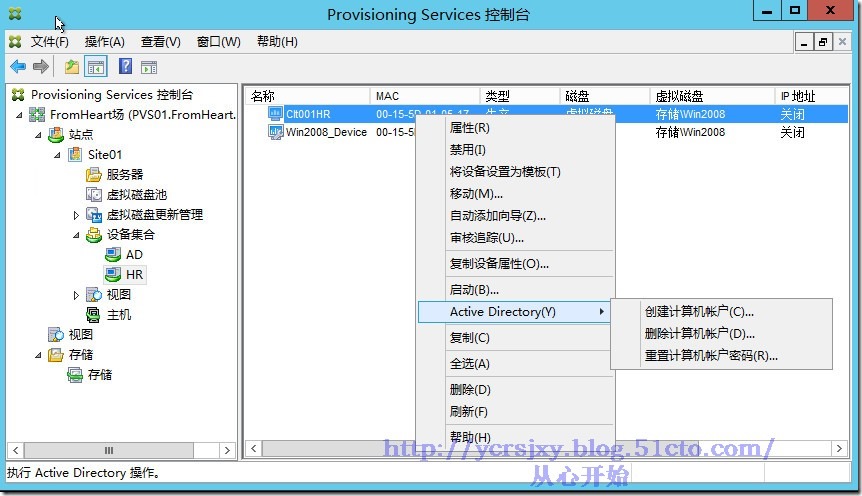
Task: Click device list scrollbar right arrow
Action: click(x=839, y=448)
